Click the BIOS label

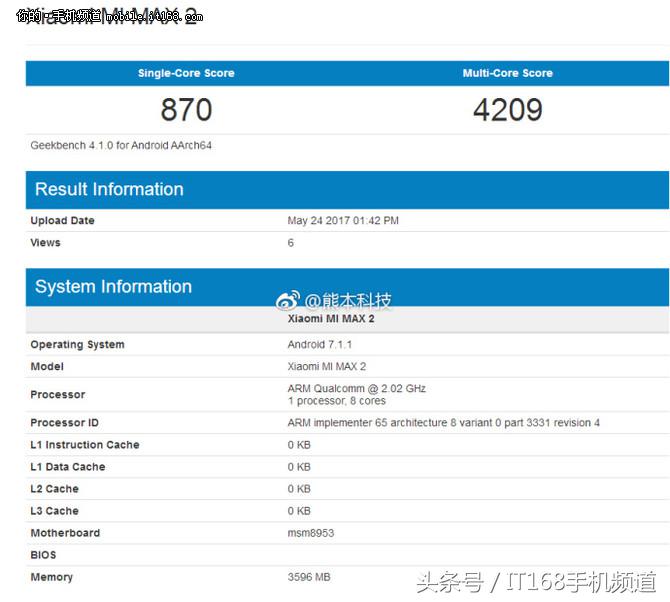(x=43, y=555)
